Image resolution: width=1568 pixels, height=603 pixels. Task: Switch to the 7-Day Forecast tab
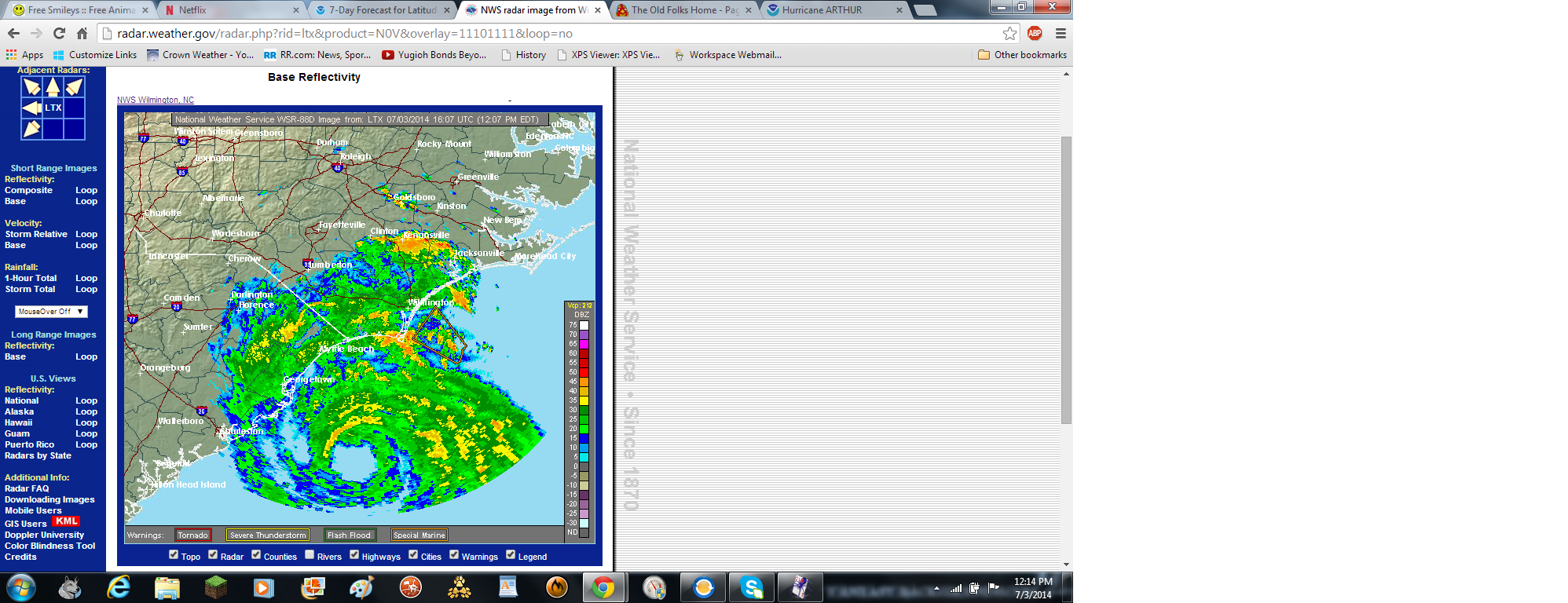[x=382, y=10]
